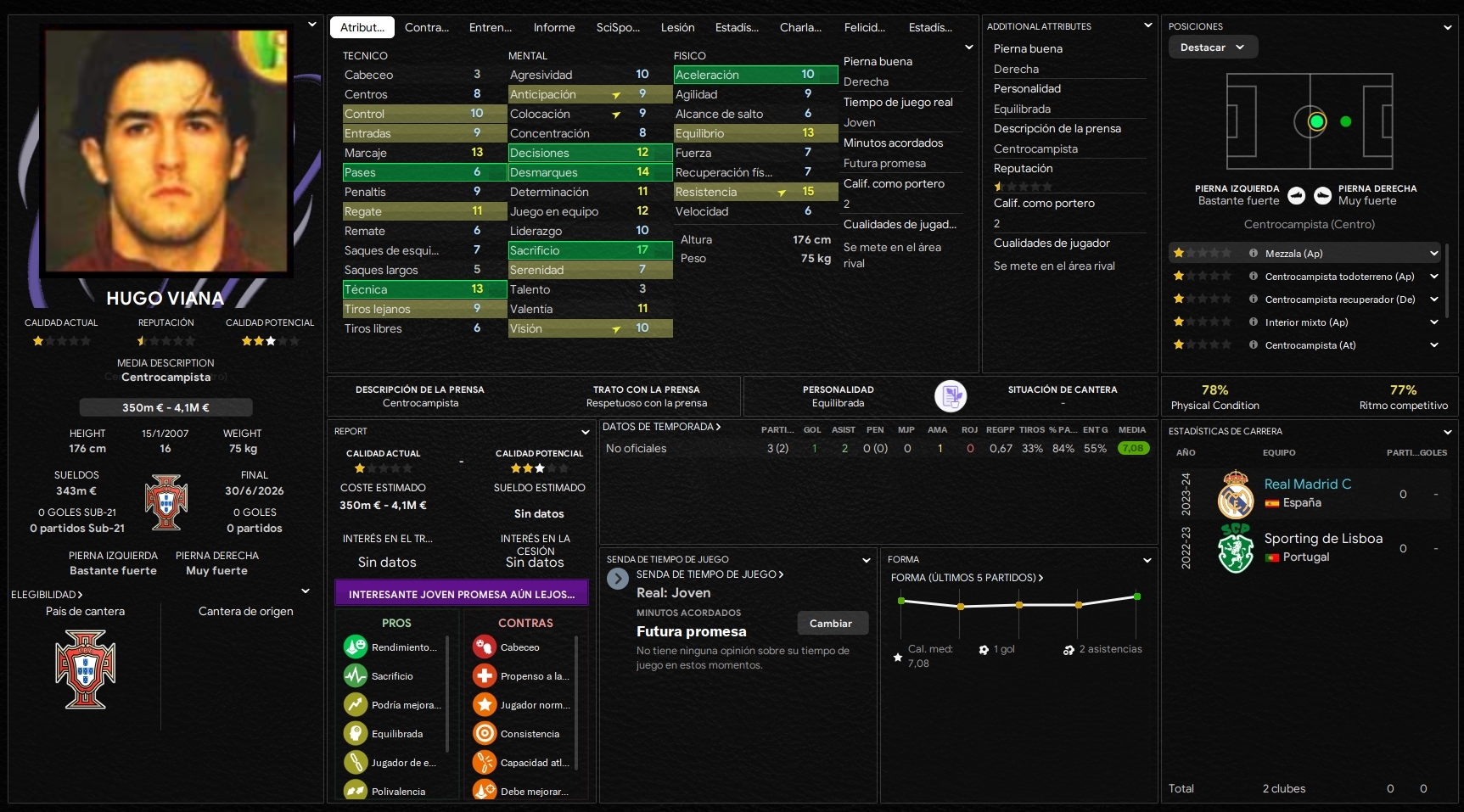Click the 350m € - 4,1M € value badge under Centrocampista

[166, 407]
